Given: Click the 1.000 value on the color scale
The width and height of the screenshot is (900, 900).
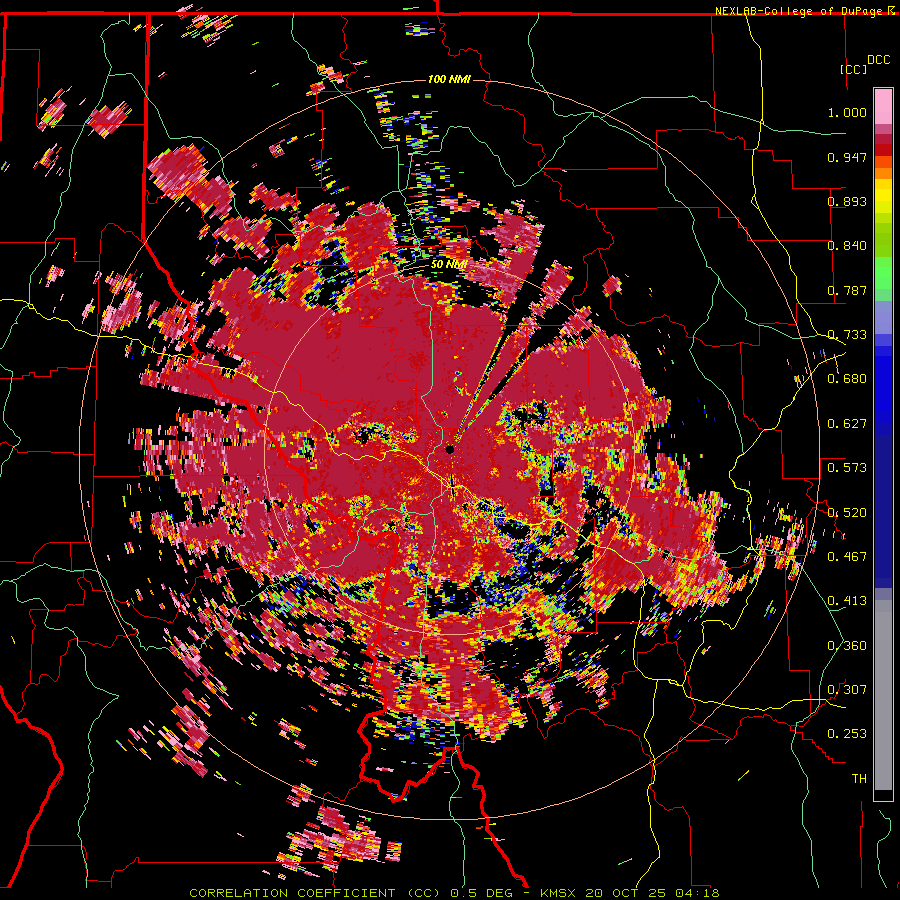Looking at the screenshot, I should coord(847,112).
